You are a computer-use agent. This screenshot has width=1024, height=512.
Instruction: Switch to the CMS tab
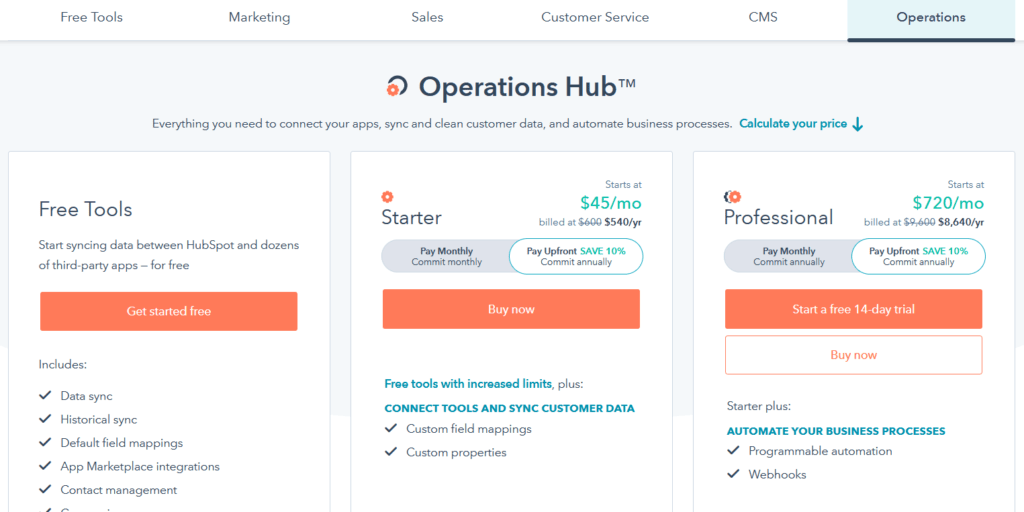(763, 18)
